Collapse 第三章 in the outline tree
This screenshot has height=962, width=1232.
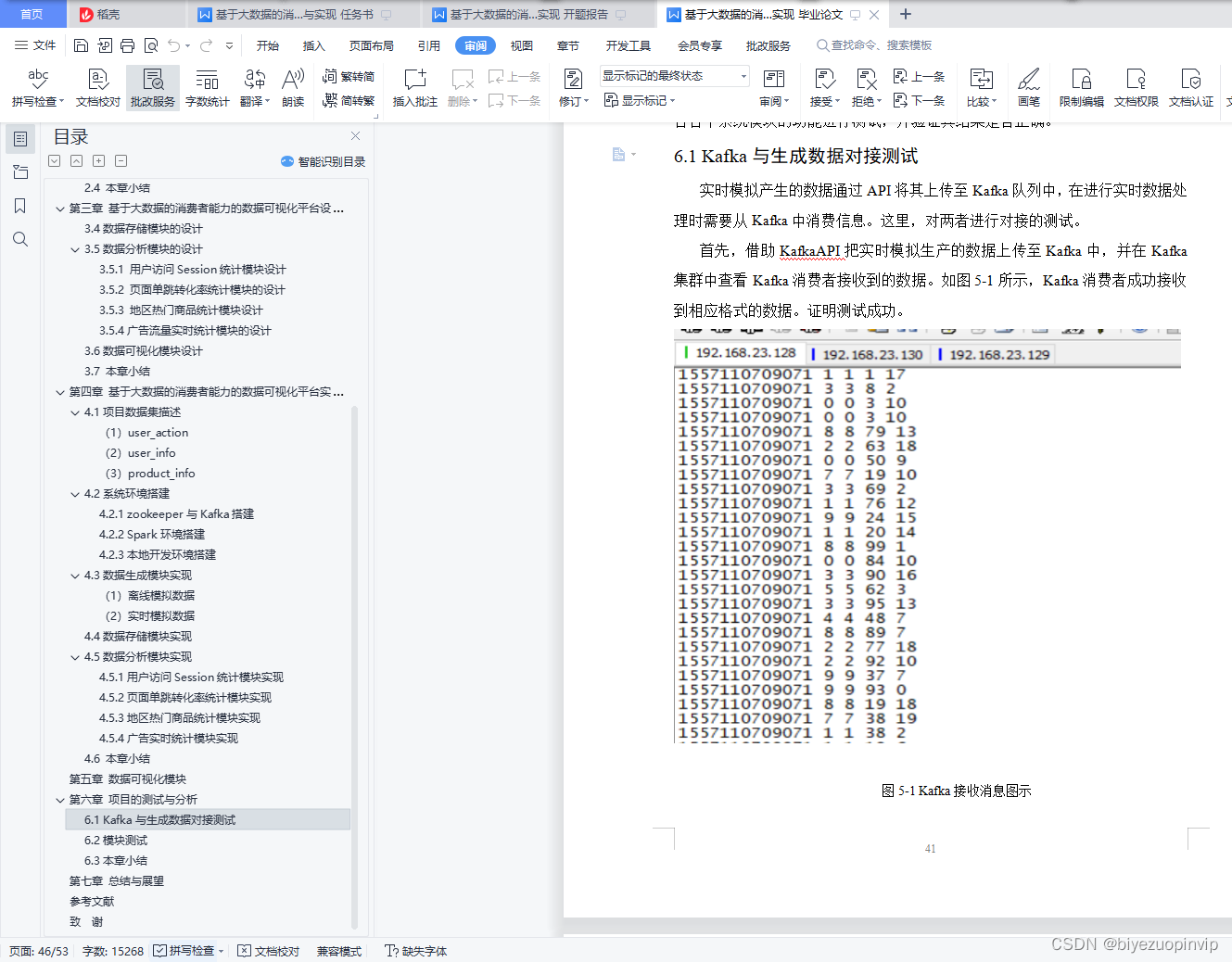tap(60, 209)
